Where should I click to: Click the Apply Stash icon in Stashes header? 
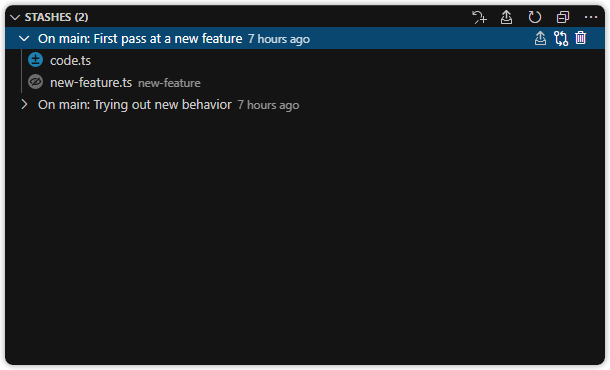(506, 17)
